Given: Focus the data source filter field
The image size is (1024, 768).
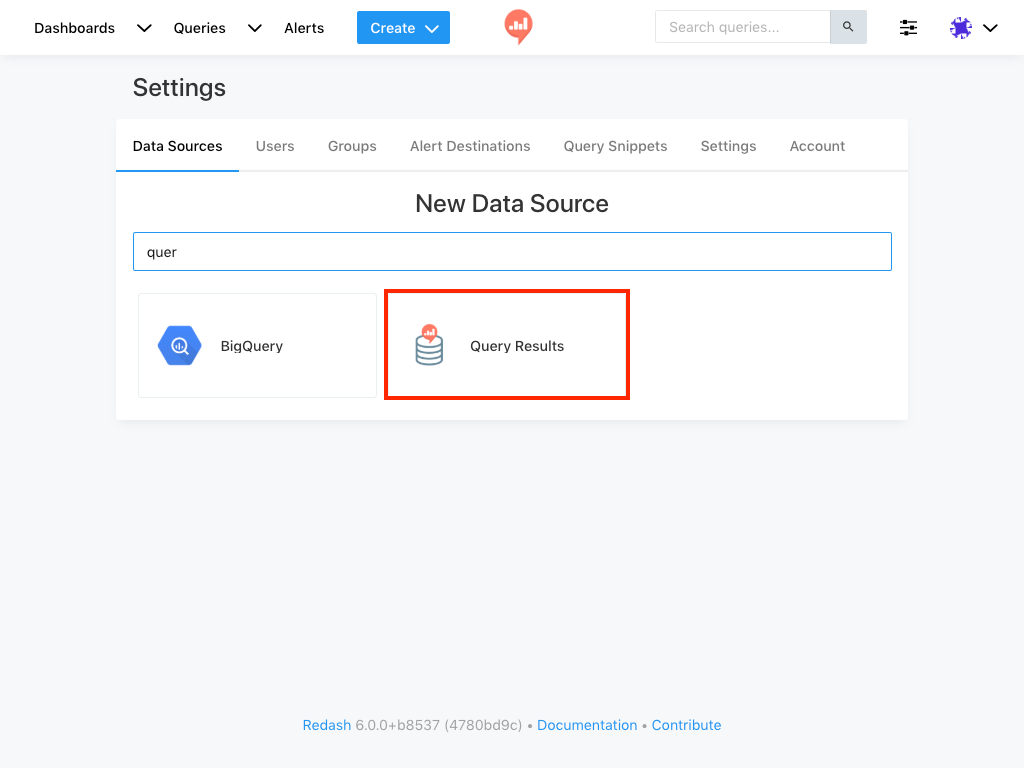Looking at the screenshot, I should click(512, 252).
